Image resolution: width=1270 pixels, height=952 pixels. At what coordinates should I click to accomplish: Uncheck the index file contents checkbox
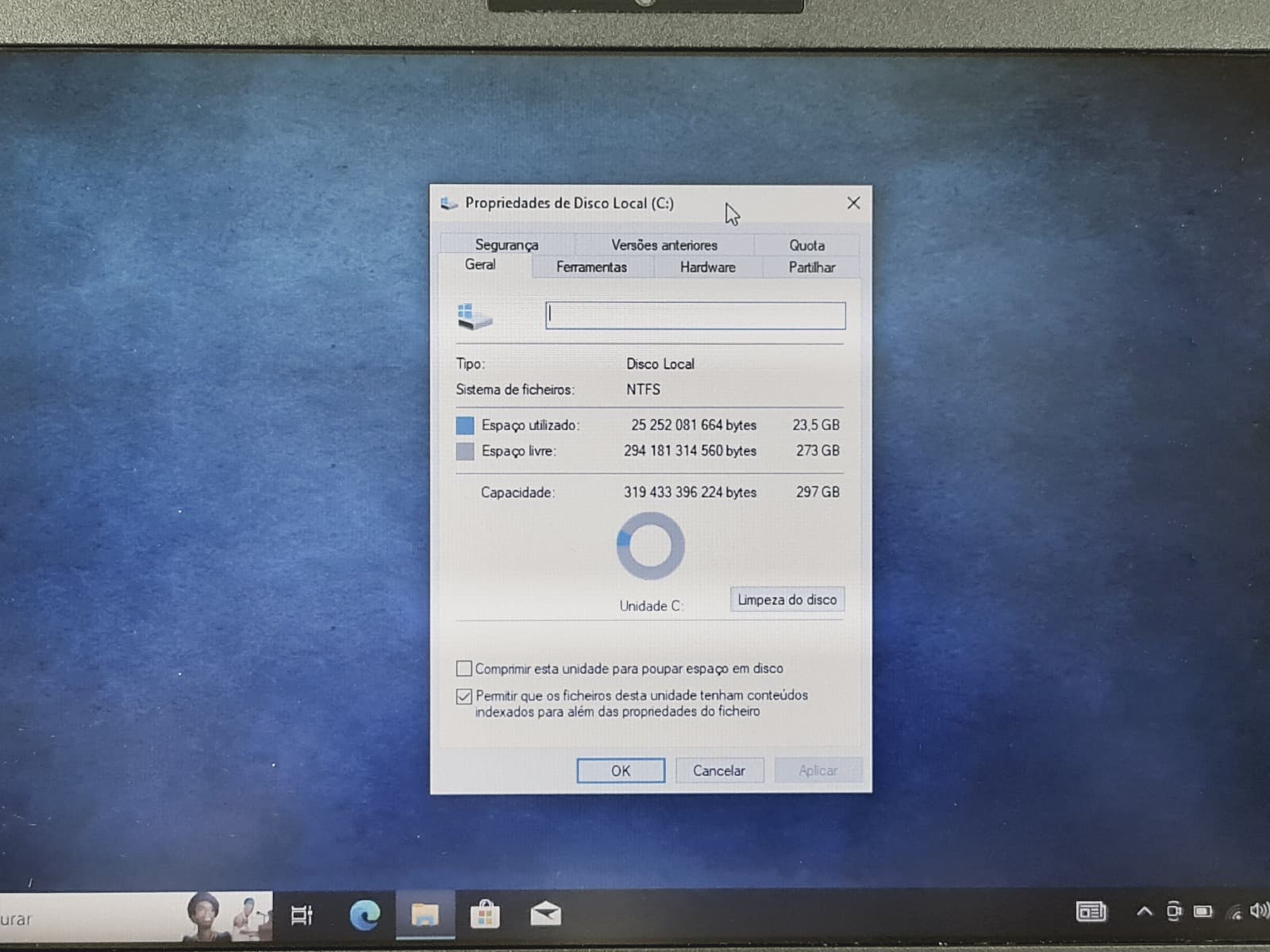464,697
